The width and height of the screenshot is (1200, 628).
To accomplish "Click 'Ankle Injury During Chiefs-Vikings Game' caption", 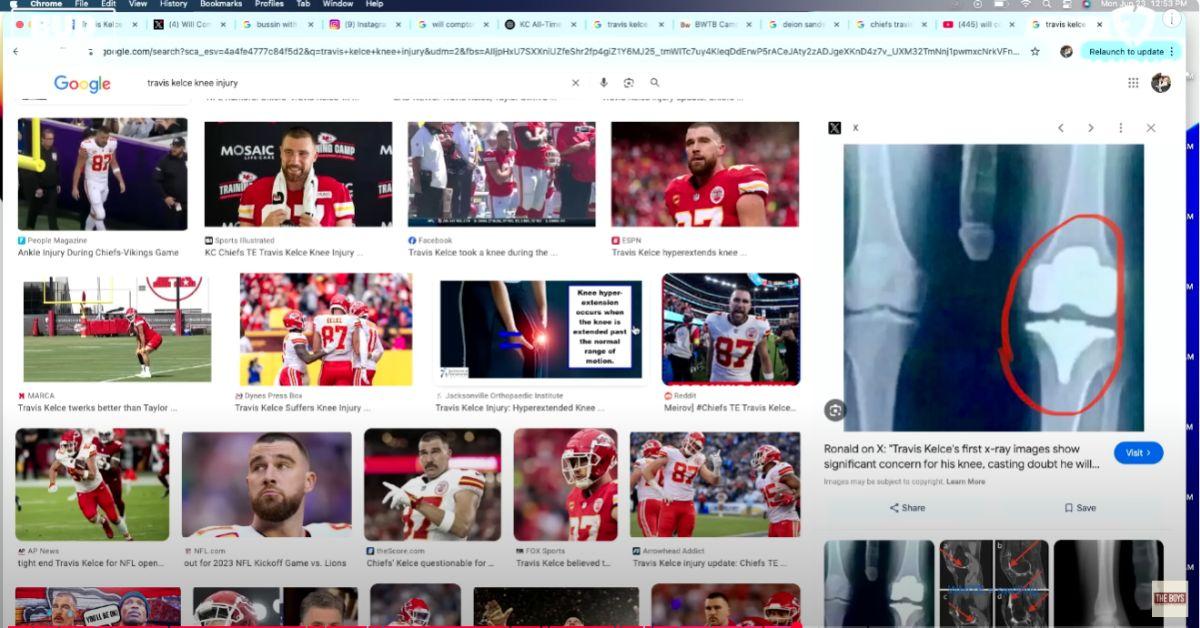I will [x=98, y=253].
